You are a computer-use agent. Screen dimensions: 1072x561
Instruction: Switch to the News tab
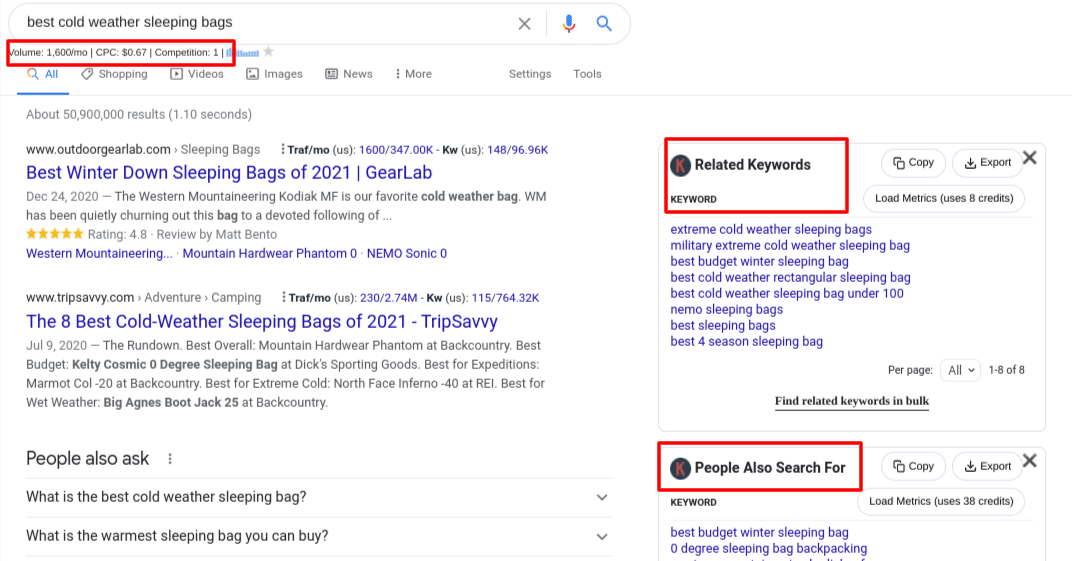[x=349, y=74]
